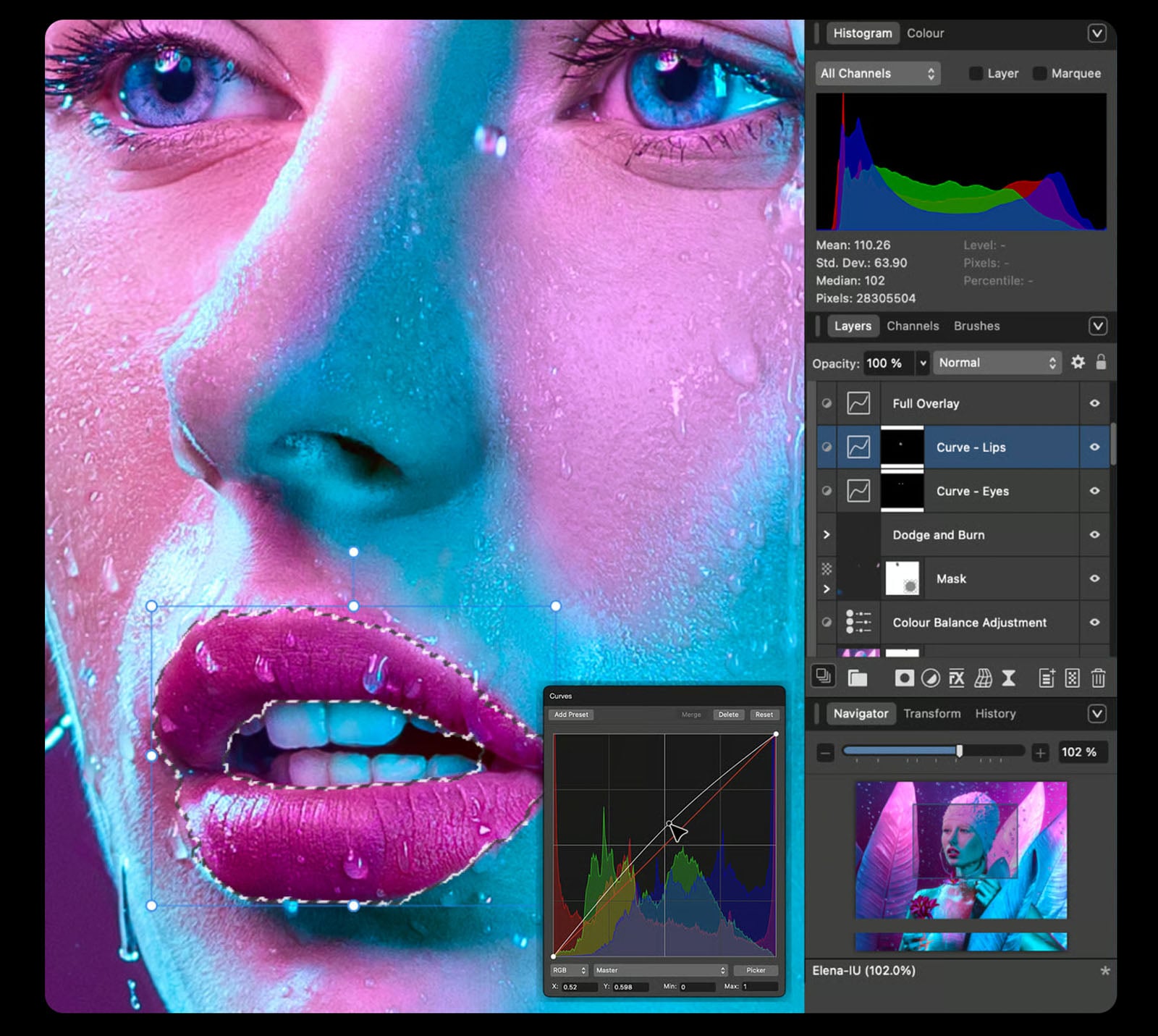Click the circle left of Colour Balance Adjustment
1158x1036 pixels.
point(827,622)
